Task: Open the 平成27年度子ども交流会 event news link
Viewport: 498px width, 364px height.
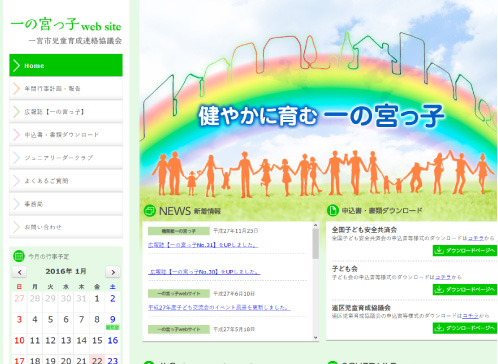Action: click(219, 307)
